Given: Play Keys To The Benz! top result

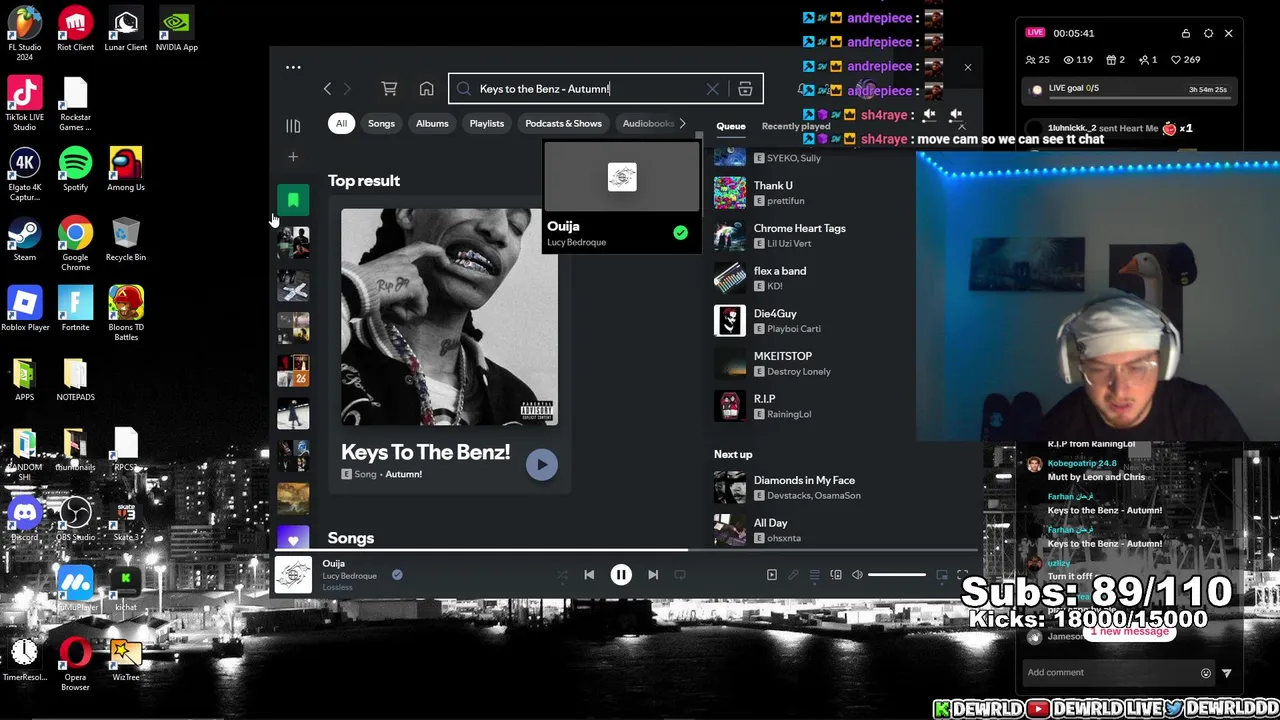Looking at the screenshot, I should point(542,464).
